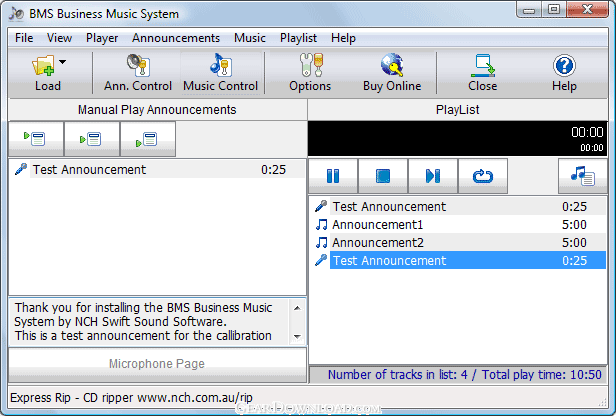This screenshot has height=416, width=616.
Task: Click the PlayList panel header
Action: [458, 110]
